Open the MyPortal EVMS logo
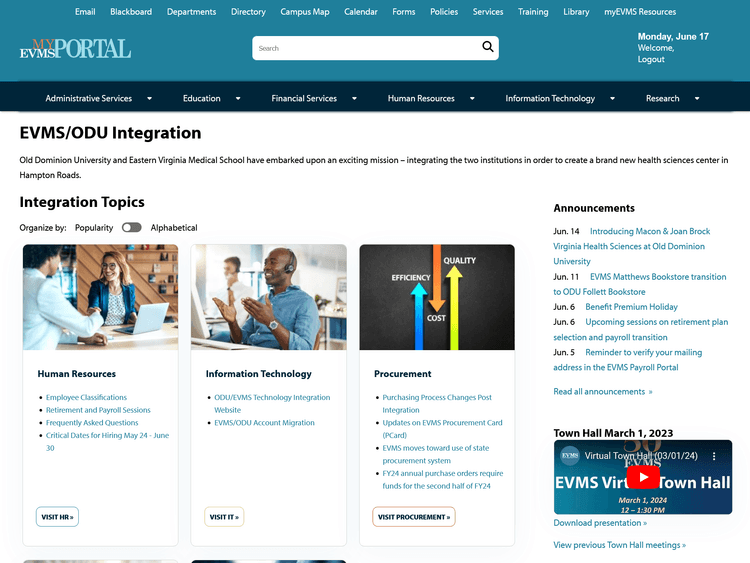750x563 pixels. coord(75,48)
